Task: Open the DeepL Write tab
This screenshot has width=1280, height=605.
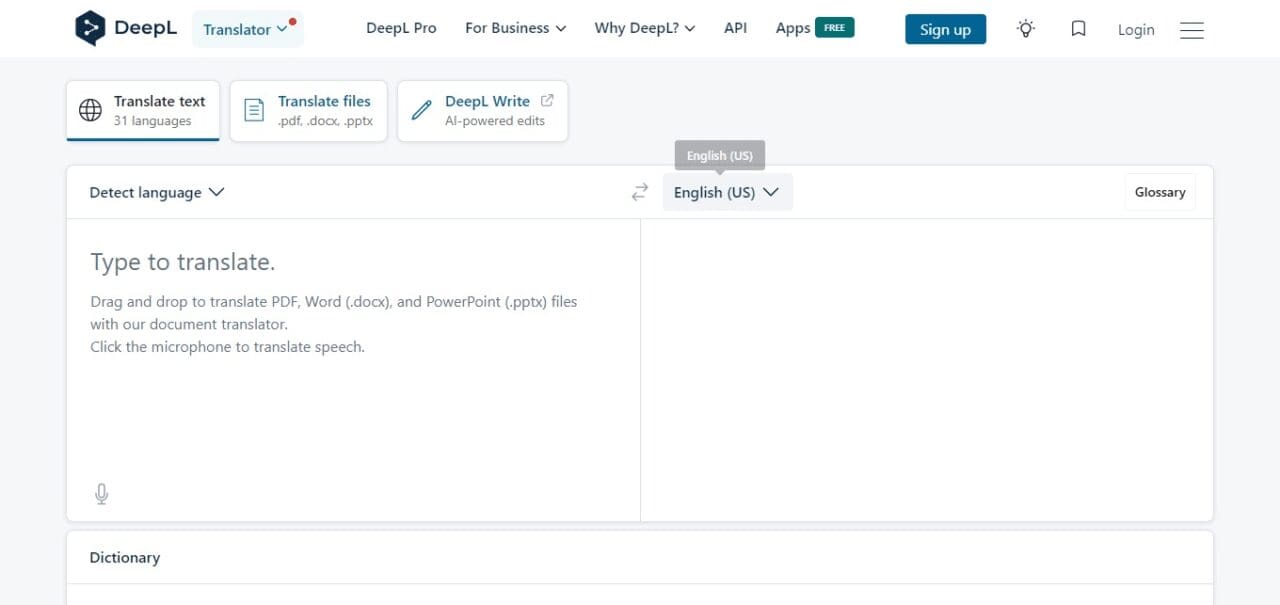Action: click(483, 111)
